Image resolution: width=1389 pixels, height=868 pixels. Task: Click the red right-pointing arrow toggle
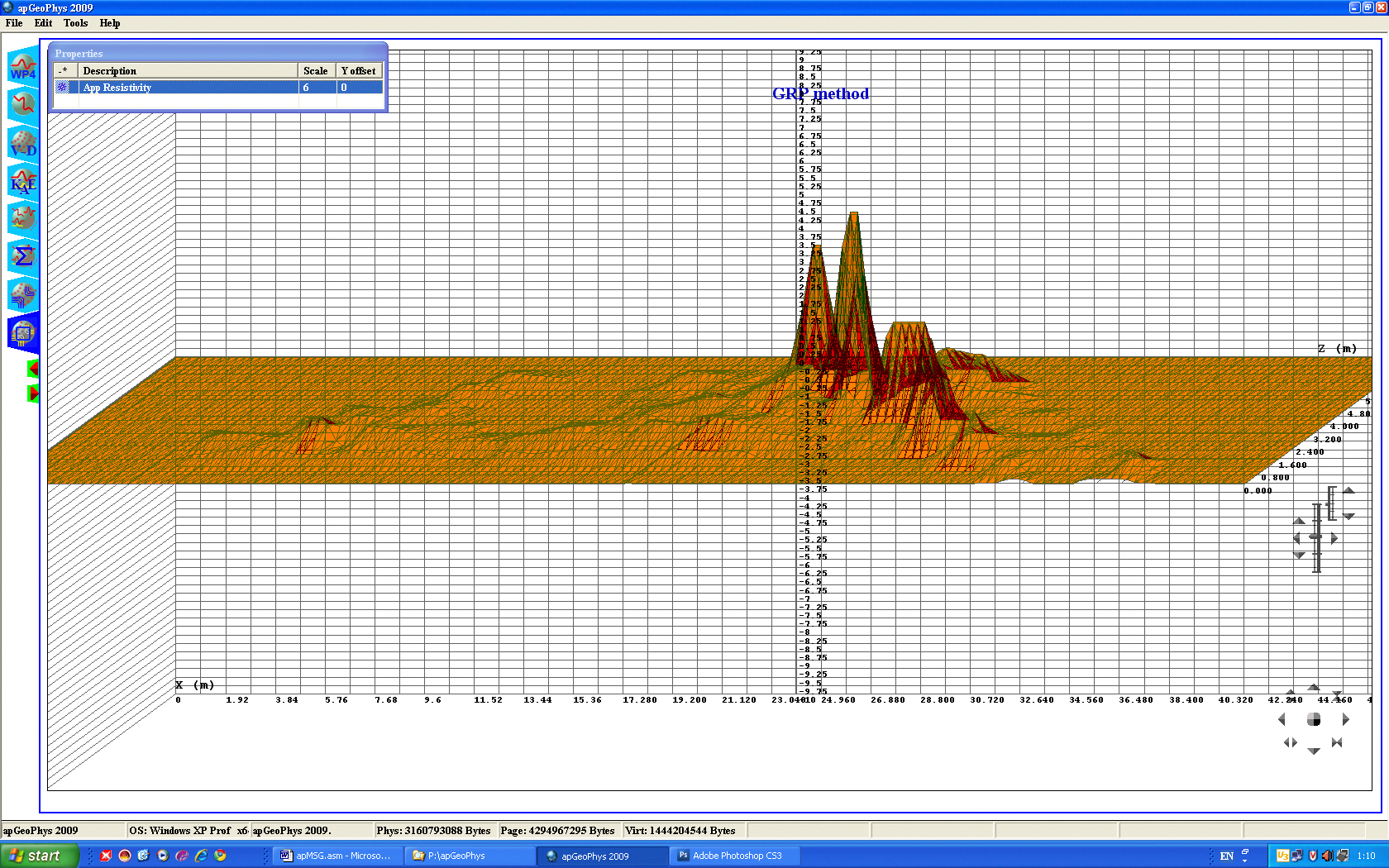coord(33,393)
